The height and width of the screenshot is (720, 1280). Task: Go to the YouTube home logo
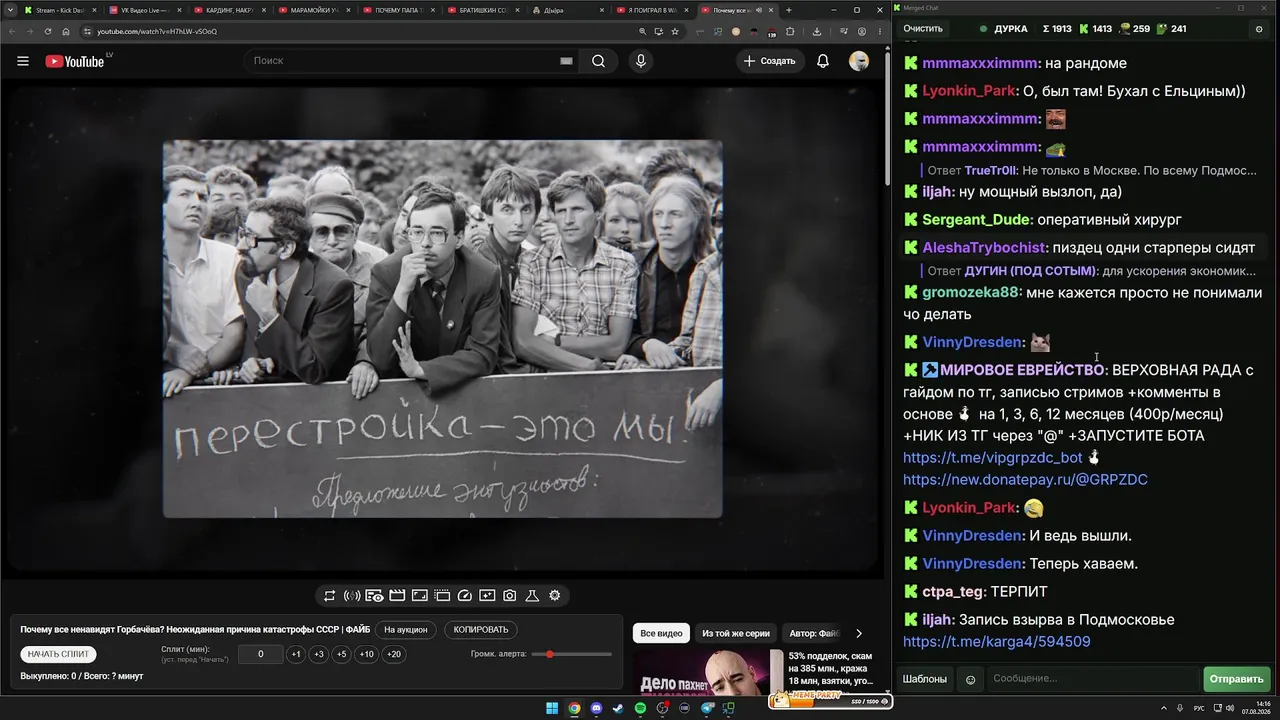(x=75, y=61)
